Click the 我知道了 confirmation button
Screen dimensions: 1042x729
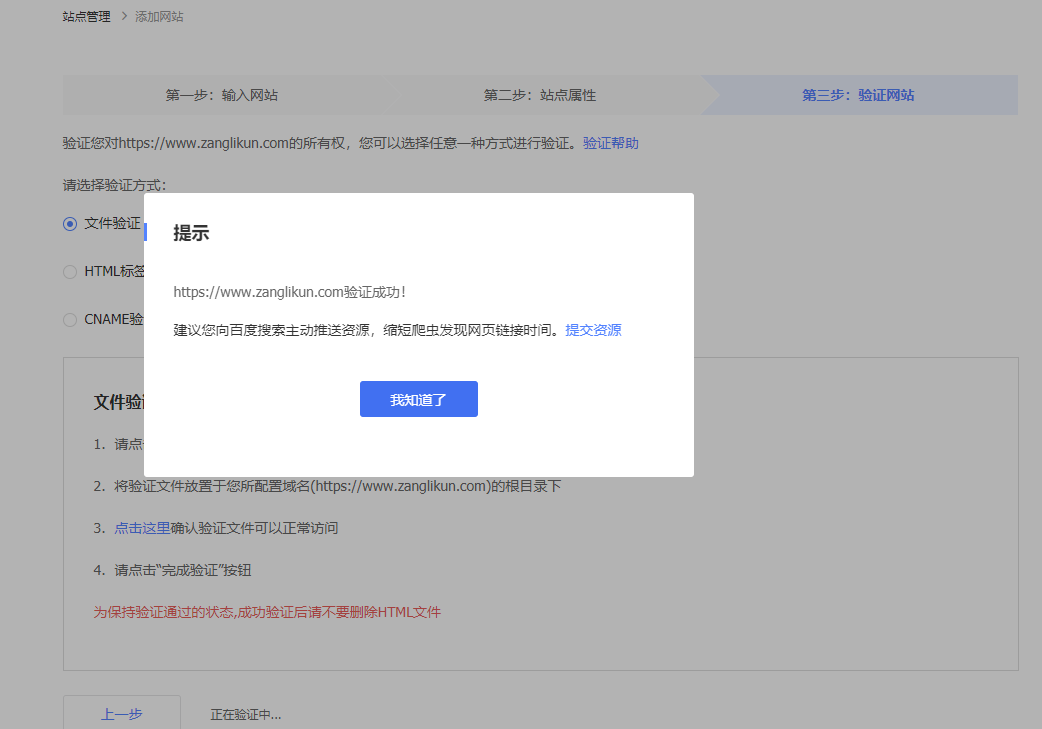(x=418, y=399)
